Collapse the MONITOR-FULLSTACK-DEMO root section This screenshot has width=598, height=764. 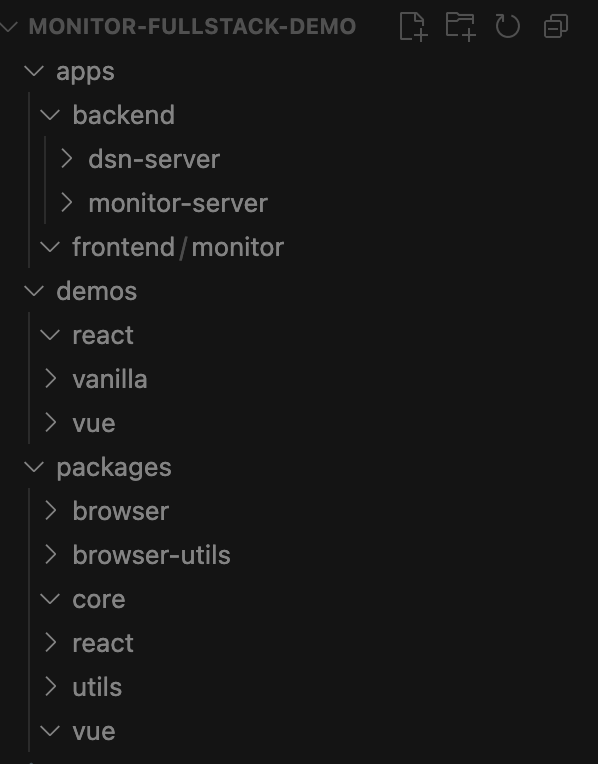9,26
